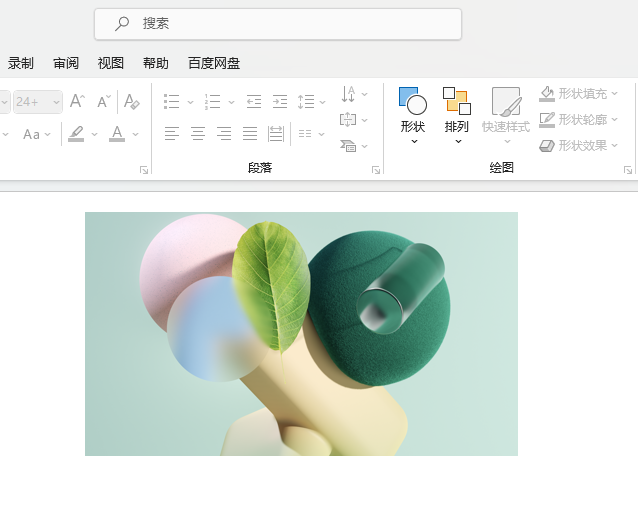Click 形状填充 shape fill
This screenshot has height=511, width=638.
(x=573, y=94)
